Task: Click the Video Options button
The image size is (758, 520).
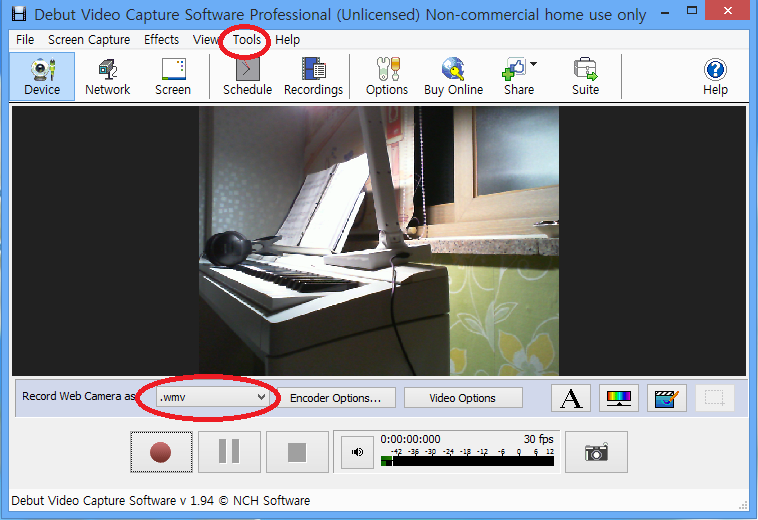Action: pyautogui.click(x=462, y=398)
